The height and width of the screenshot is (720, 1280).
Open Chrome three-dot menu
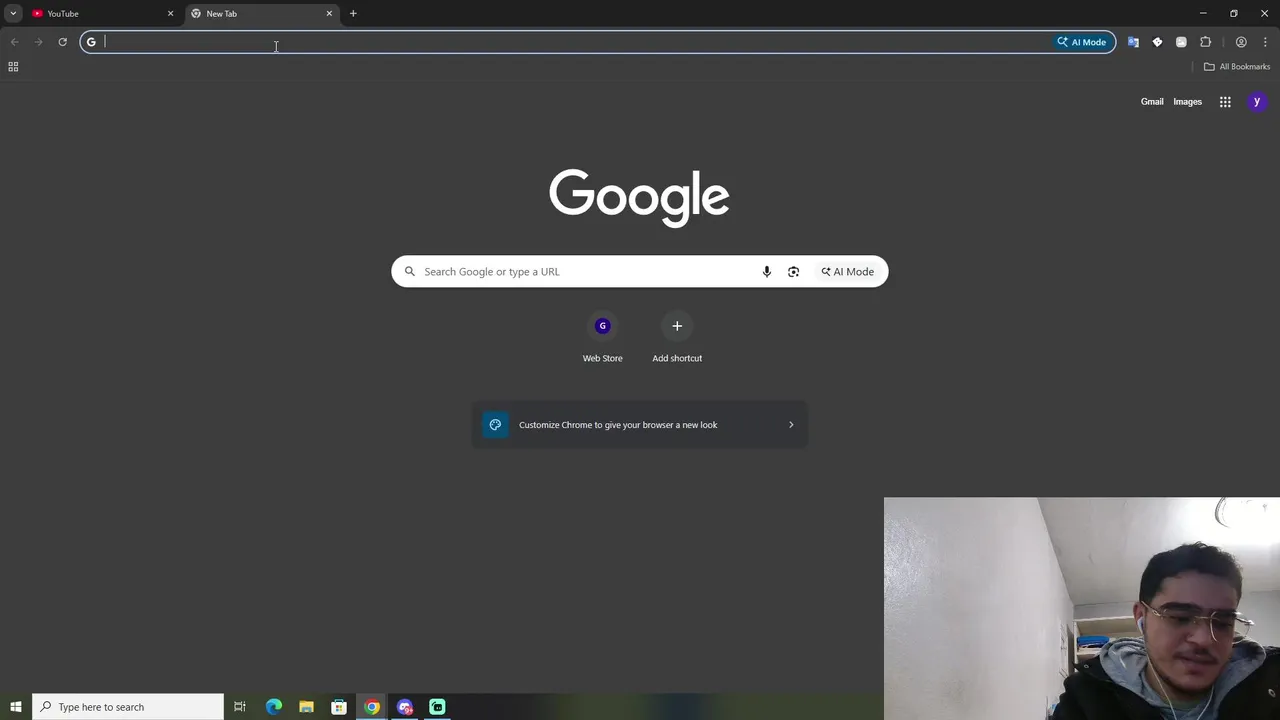coord(1265,42)
